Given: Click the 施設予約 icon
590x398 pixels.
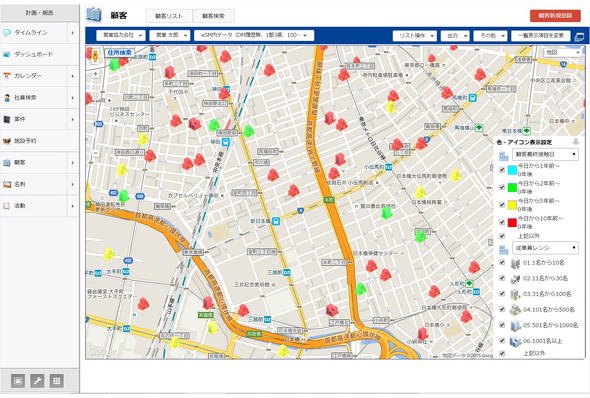Looking at the screenshot, I should pos(7,141).
